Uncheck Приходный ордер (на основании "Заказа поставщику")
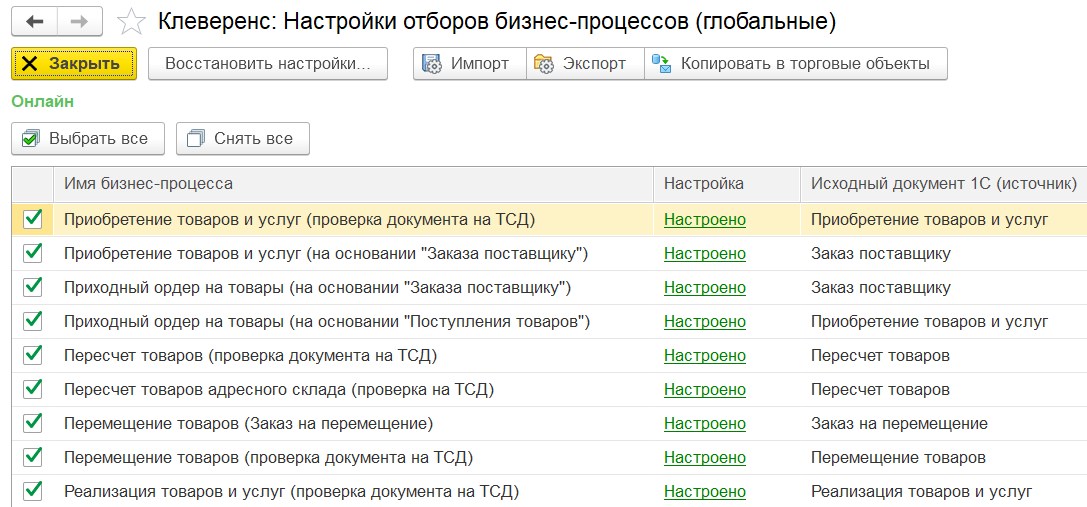 [x=33, y=287]
